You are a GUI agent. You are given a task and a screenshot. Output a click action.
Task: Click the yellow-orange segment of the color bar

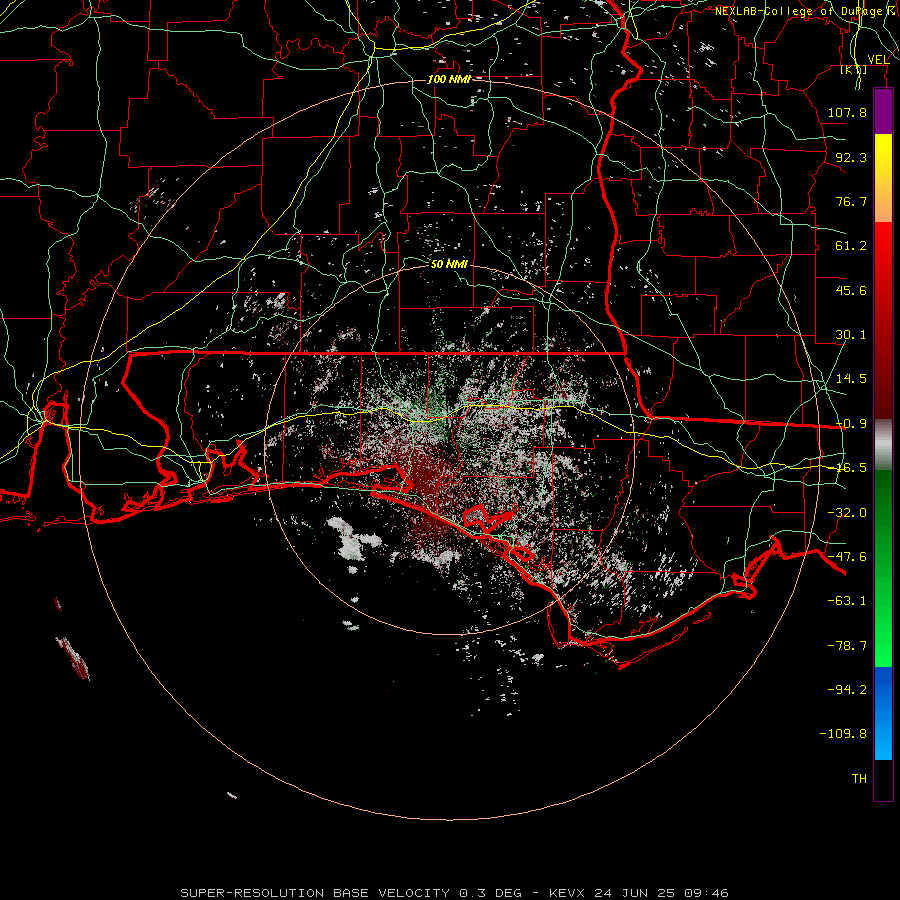pos(883,178)
